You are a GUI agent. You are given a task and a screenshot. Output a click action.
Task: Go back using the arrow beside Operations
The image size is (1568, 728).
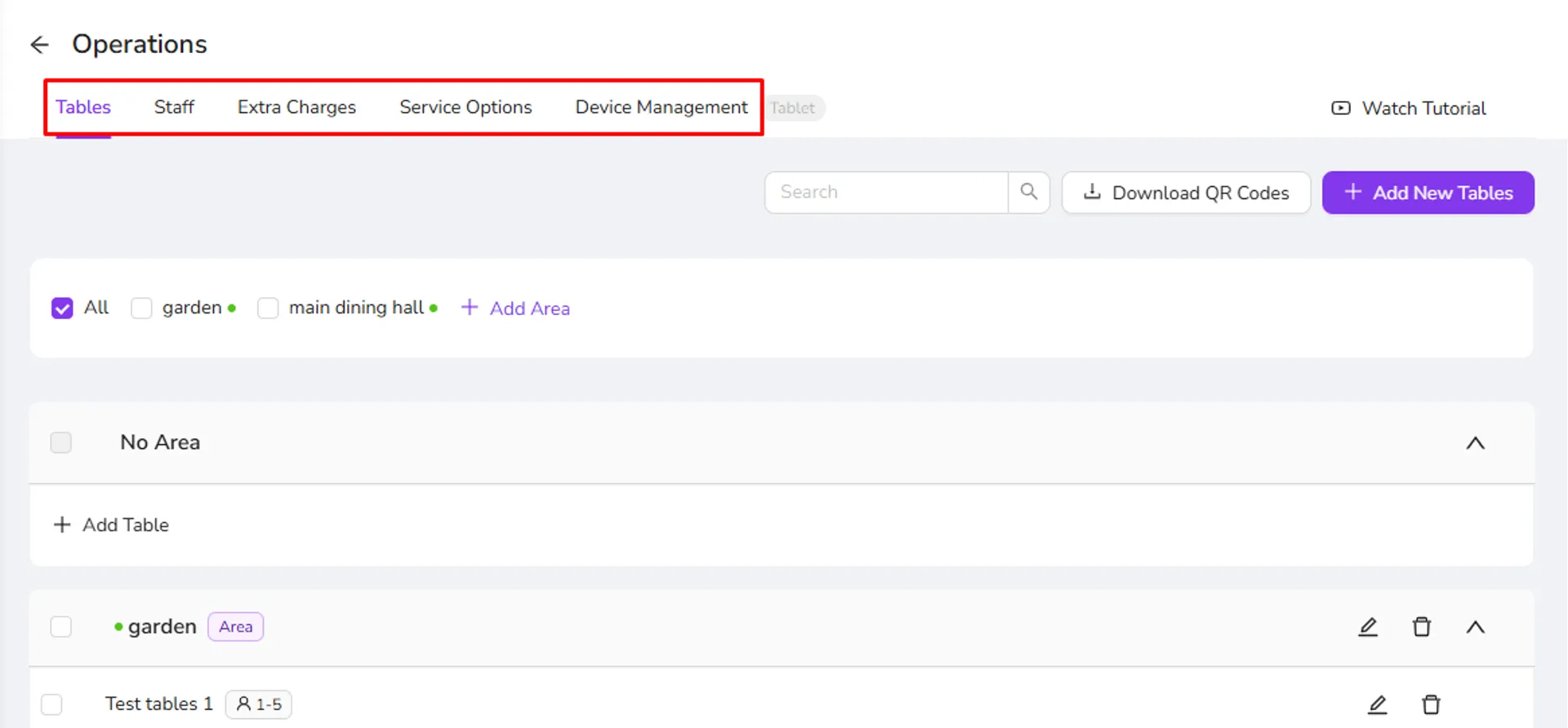[39, 44]
